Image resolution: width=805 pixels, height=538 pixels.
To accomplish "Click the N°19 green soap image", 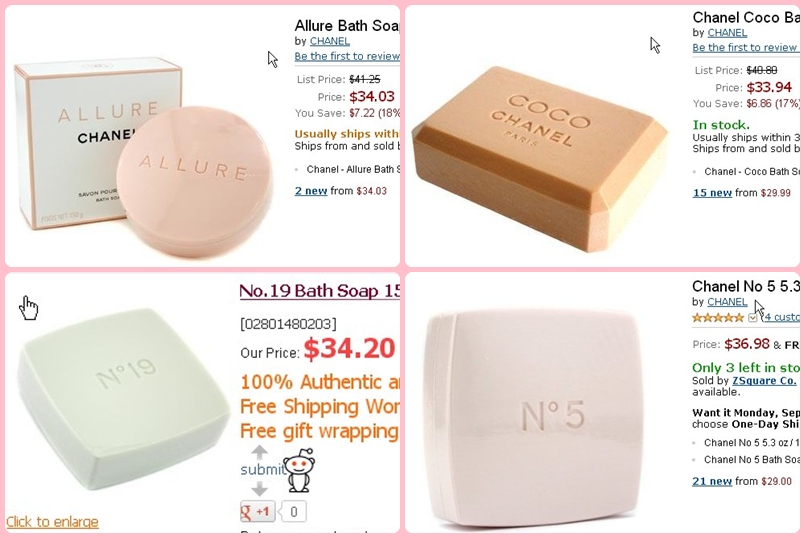I will click(123, 398).
